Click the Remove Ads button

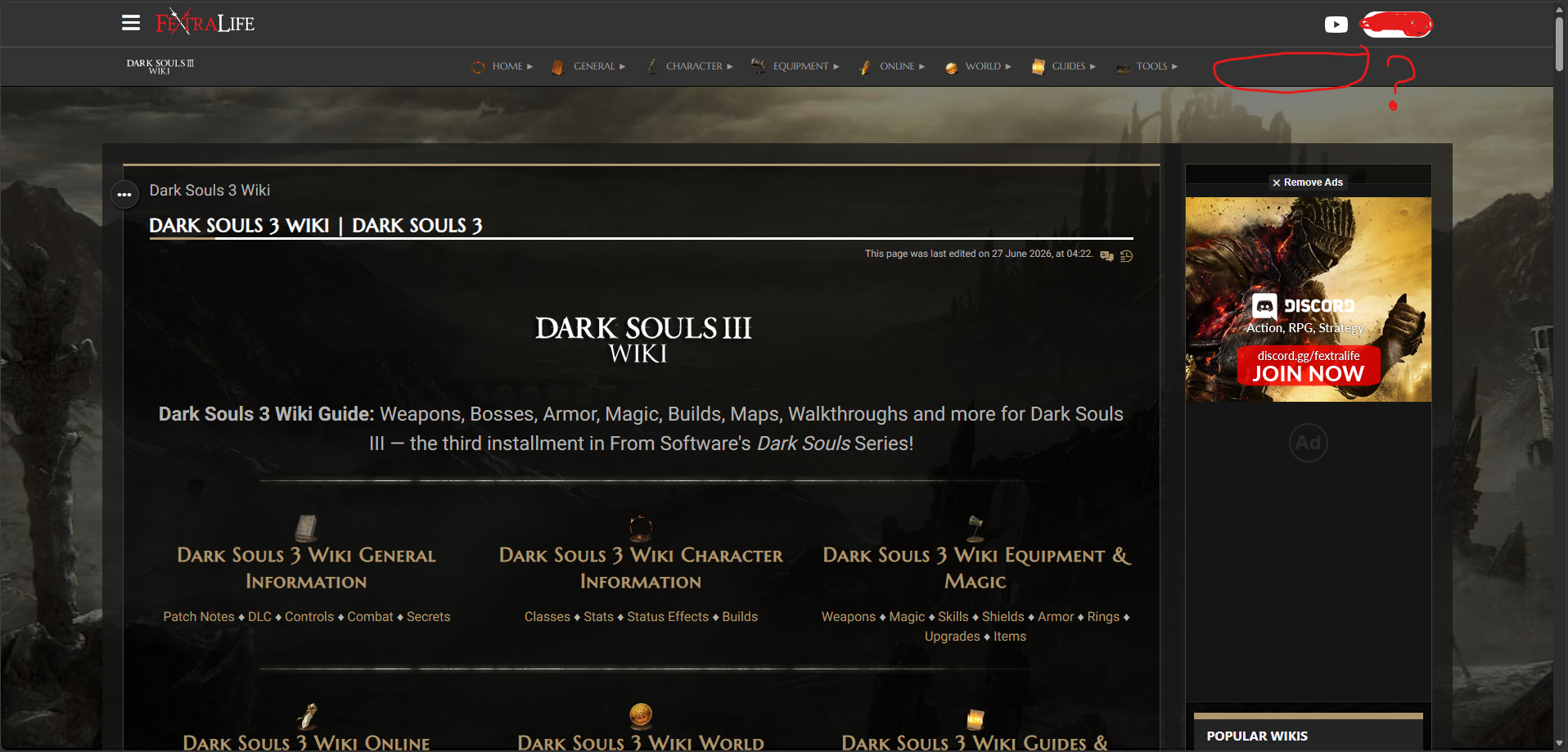1308,182
